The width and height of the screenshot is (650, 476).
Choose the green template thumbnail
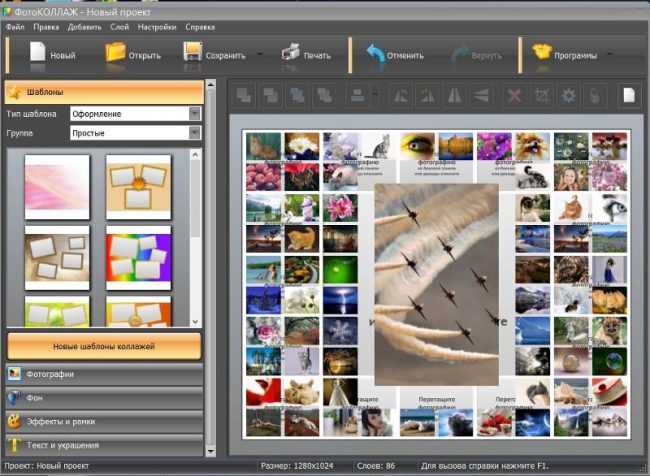[x=57, y=311]
